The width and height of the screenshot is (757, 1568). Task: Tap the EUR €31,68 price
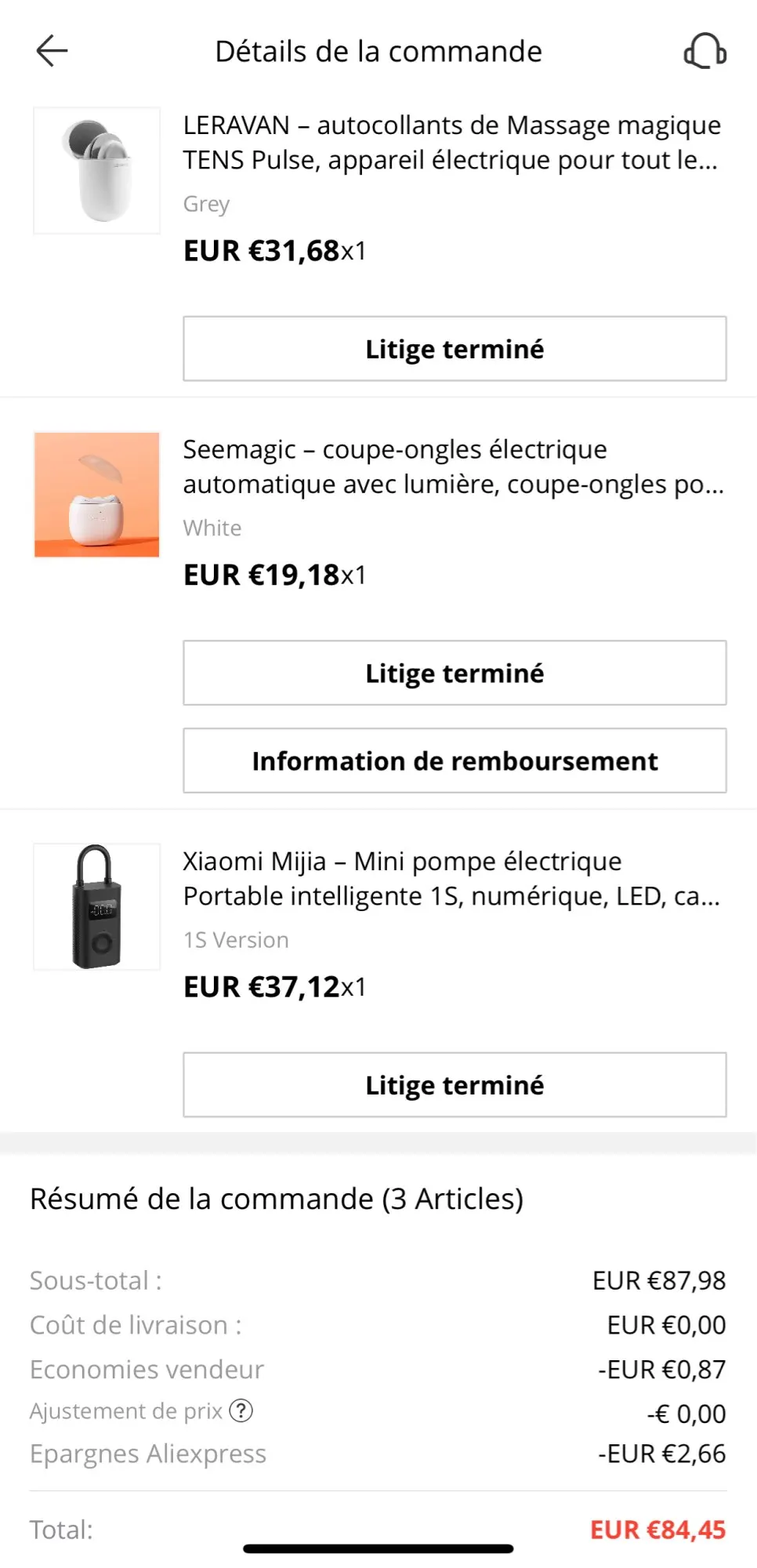[x=262, y=251]
